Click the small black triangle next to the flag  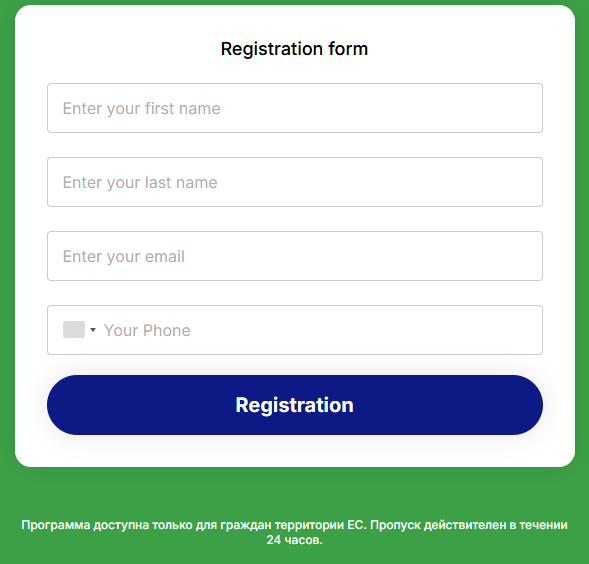(93, 330)
